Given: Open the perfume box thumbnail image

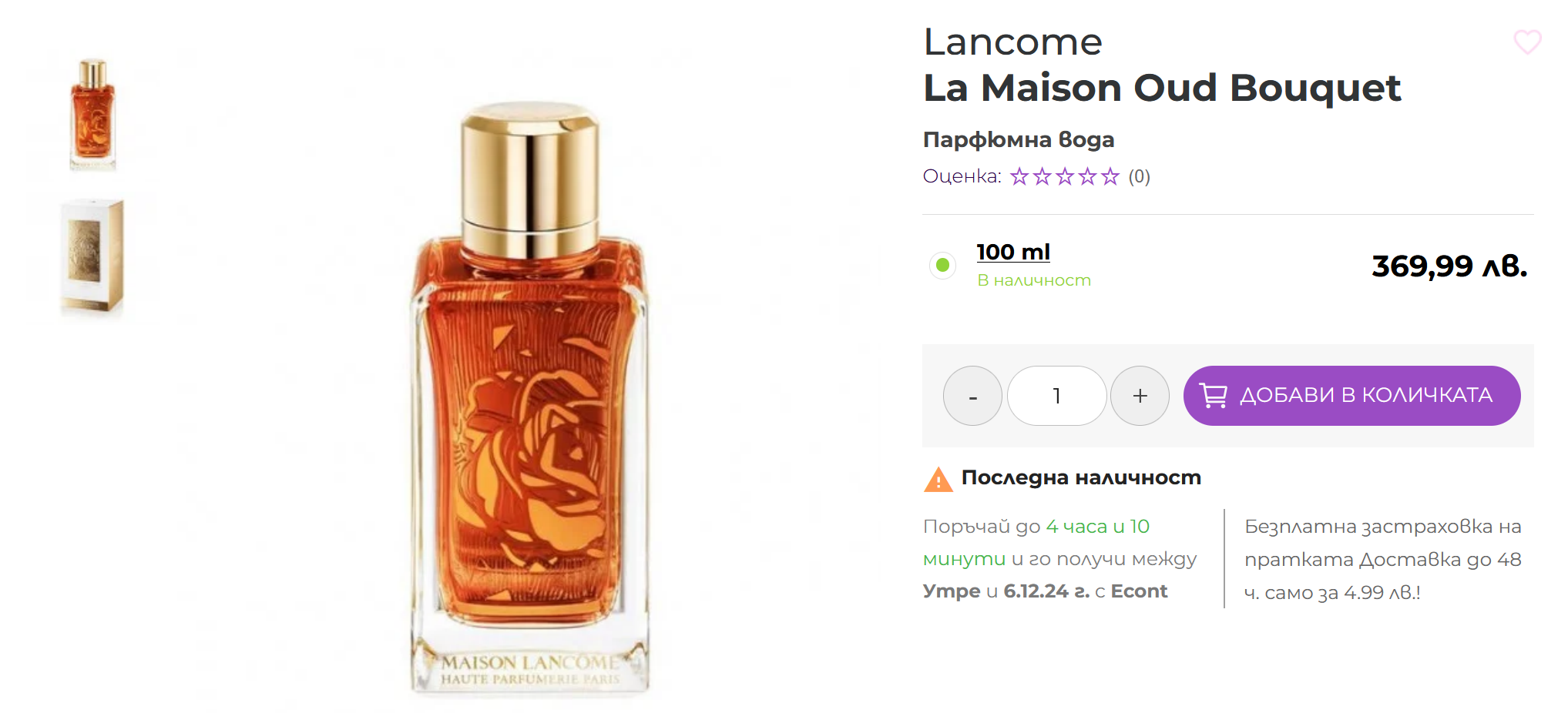Looking at the screenshot, I should click(x=92, y=257).
